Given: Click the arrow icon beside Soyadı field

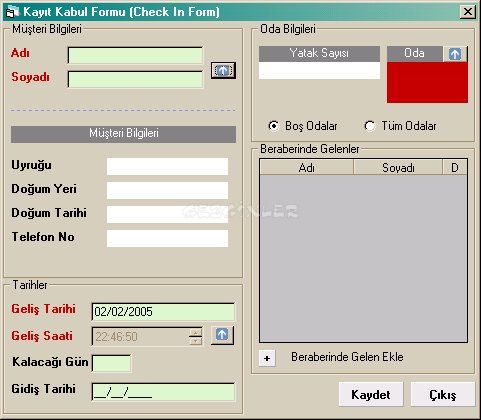Looking at the screenshot, I should 223,70.
